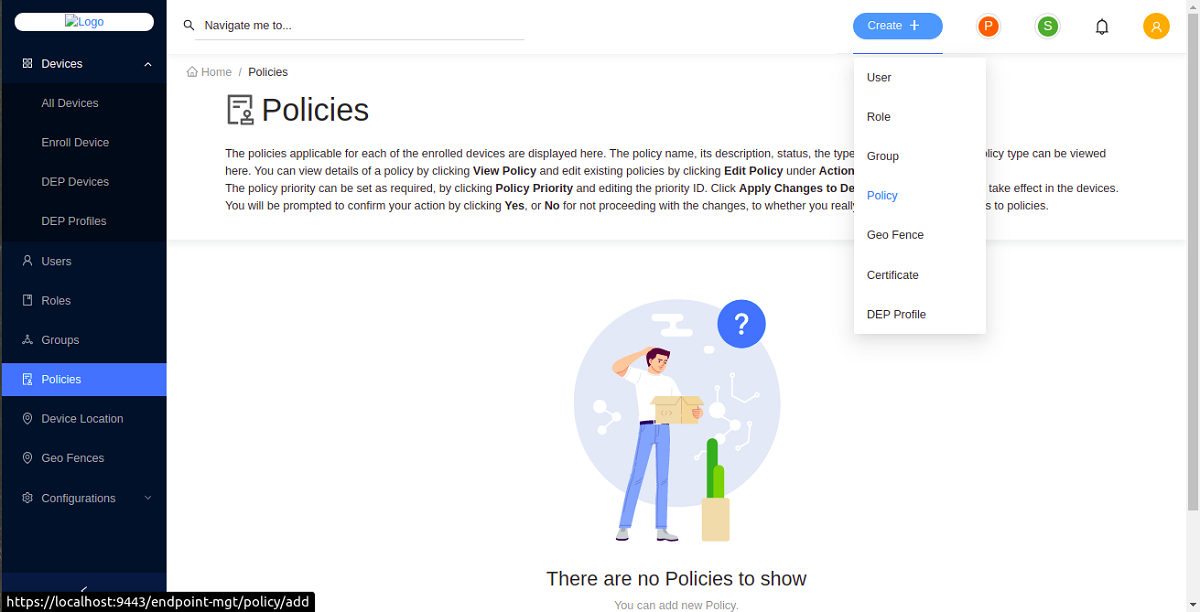Open the orange user profile avatar
Screen dimensions: 1200x612
[1156, 27]
